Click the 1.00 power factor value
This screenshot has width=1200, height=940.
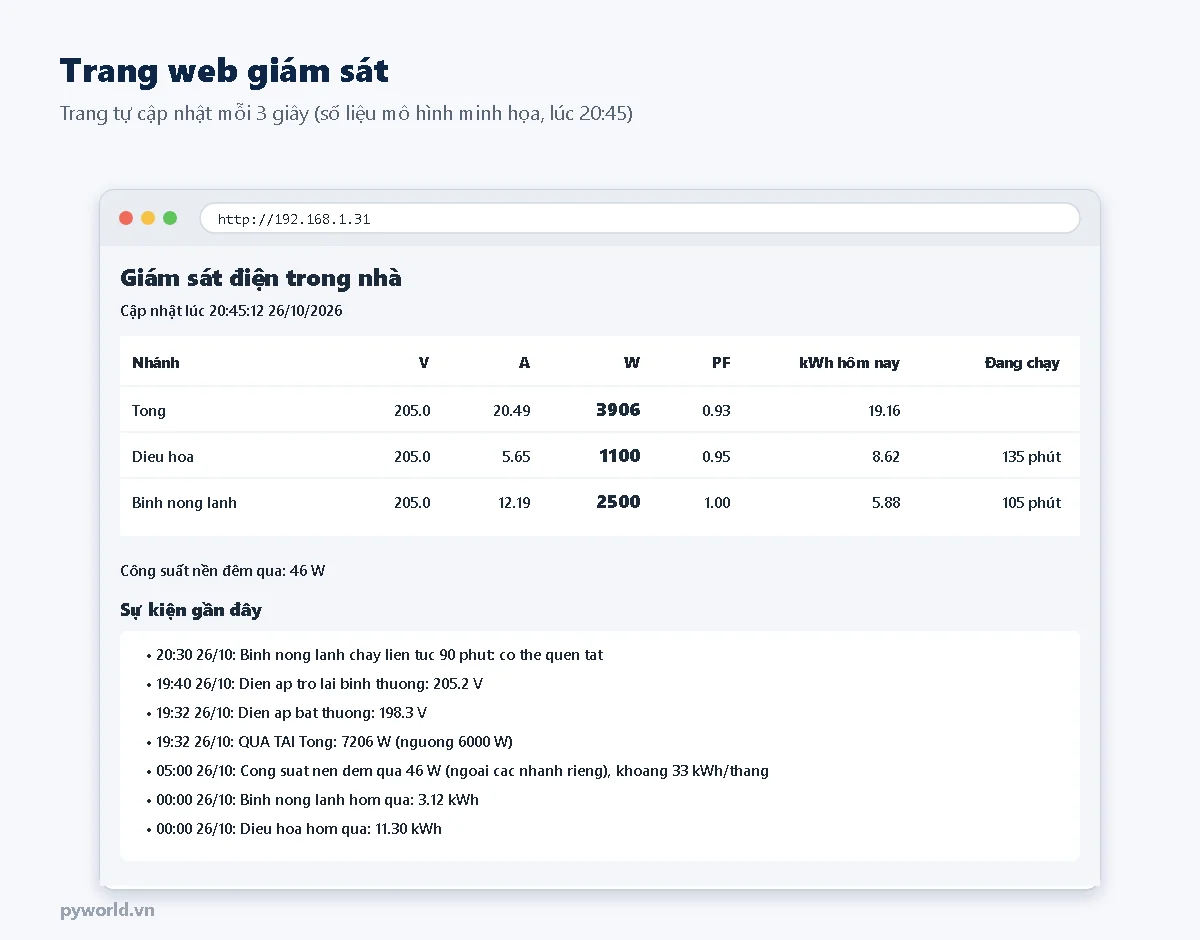(717, 503)
